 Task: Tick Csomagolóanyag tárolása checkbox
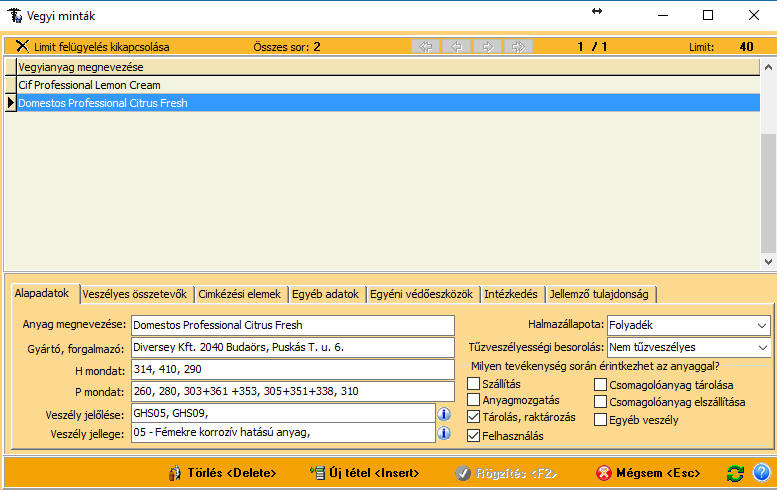(x=600, y=384)
